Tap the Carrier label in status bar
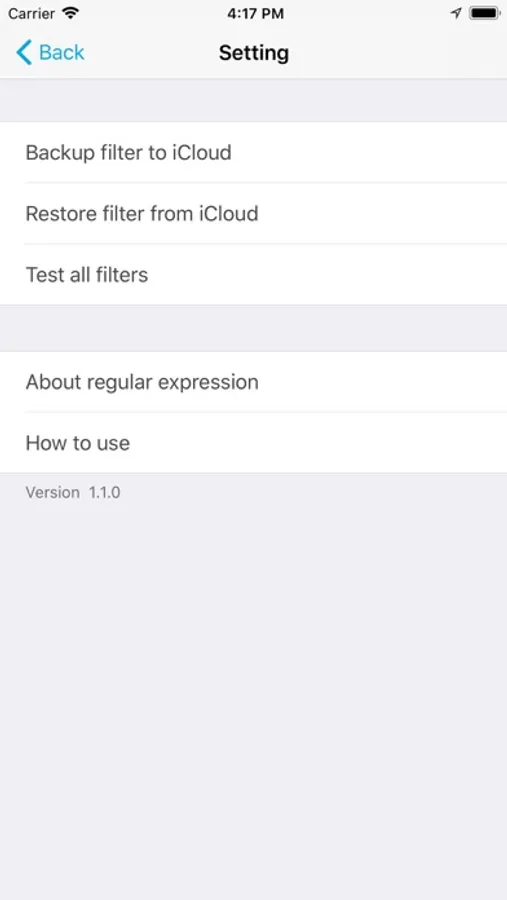This screenshot has width=507, height=900. pyautogui.click(x=31, y=13)
